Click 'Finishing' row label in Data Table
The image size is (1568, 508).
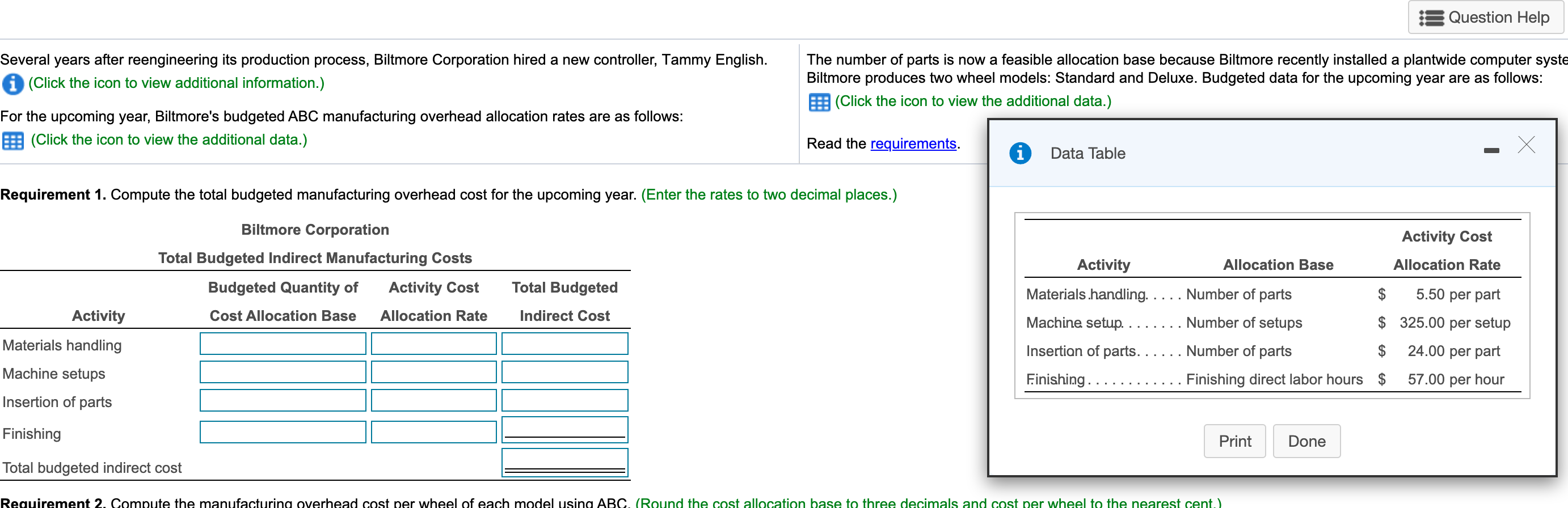(x=1056, y=380)
